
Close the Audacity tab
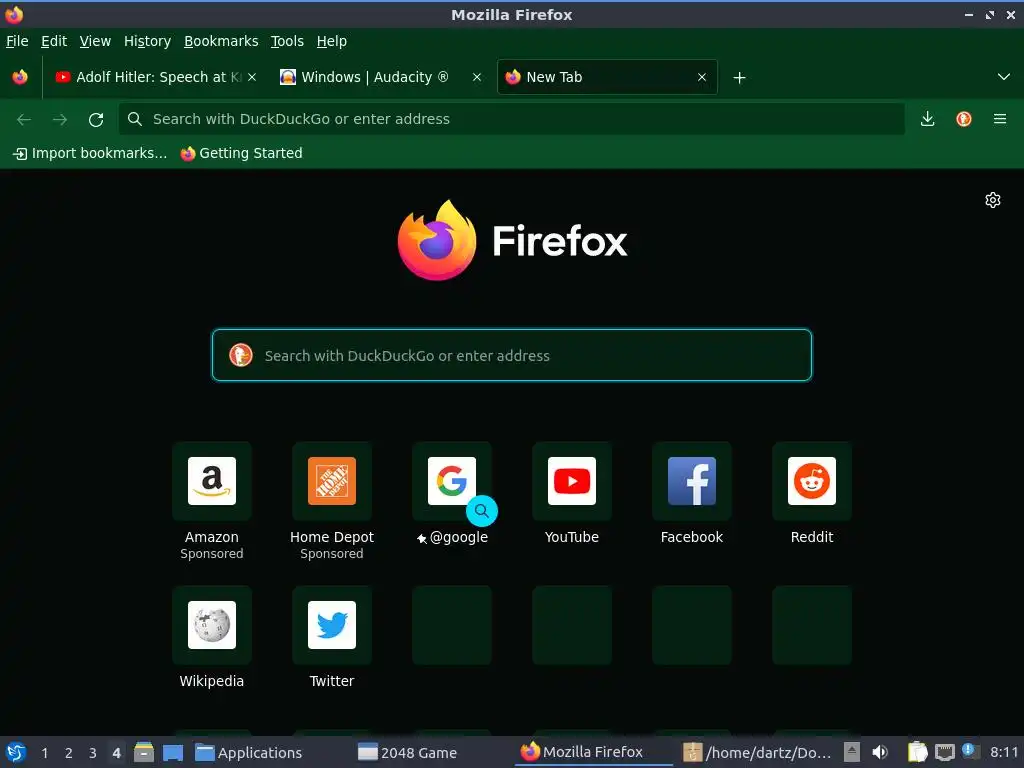pos(477,77)
